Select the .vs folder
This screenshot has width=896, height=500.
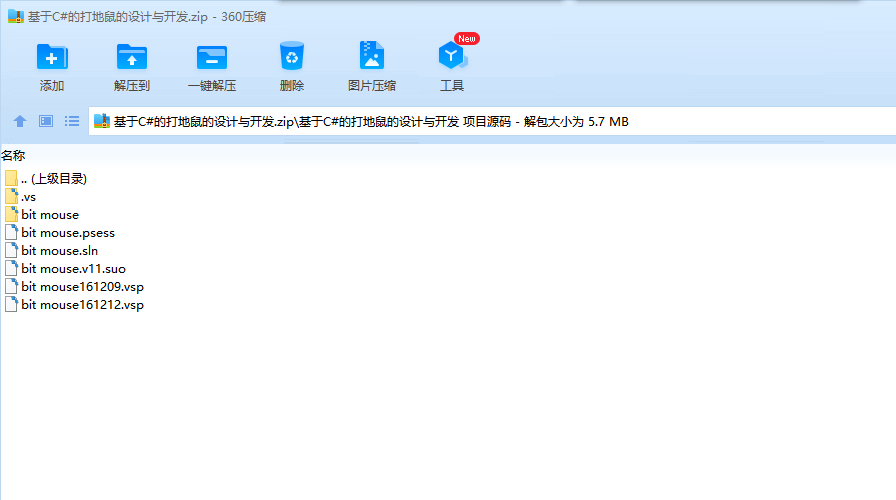pos(21,197)
